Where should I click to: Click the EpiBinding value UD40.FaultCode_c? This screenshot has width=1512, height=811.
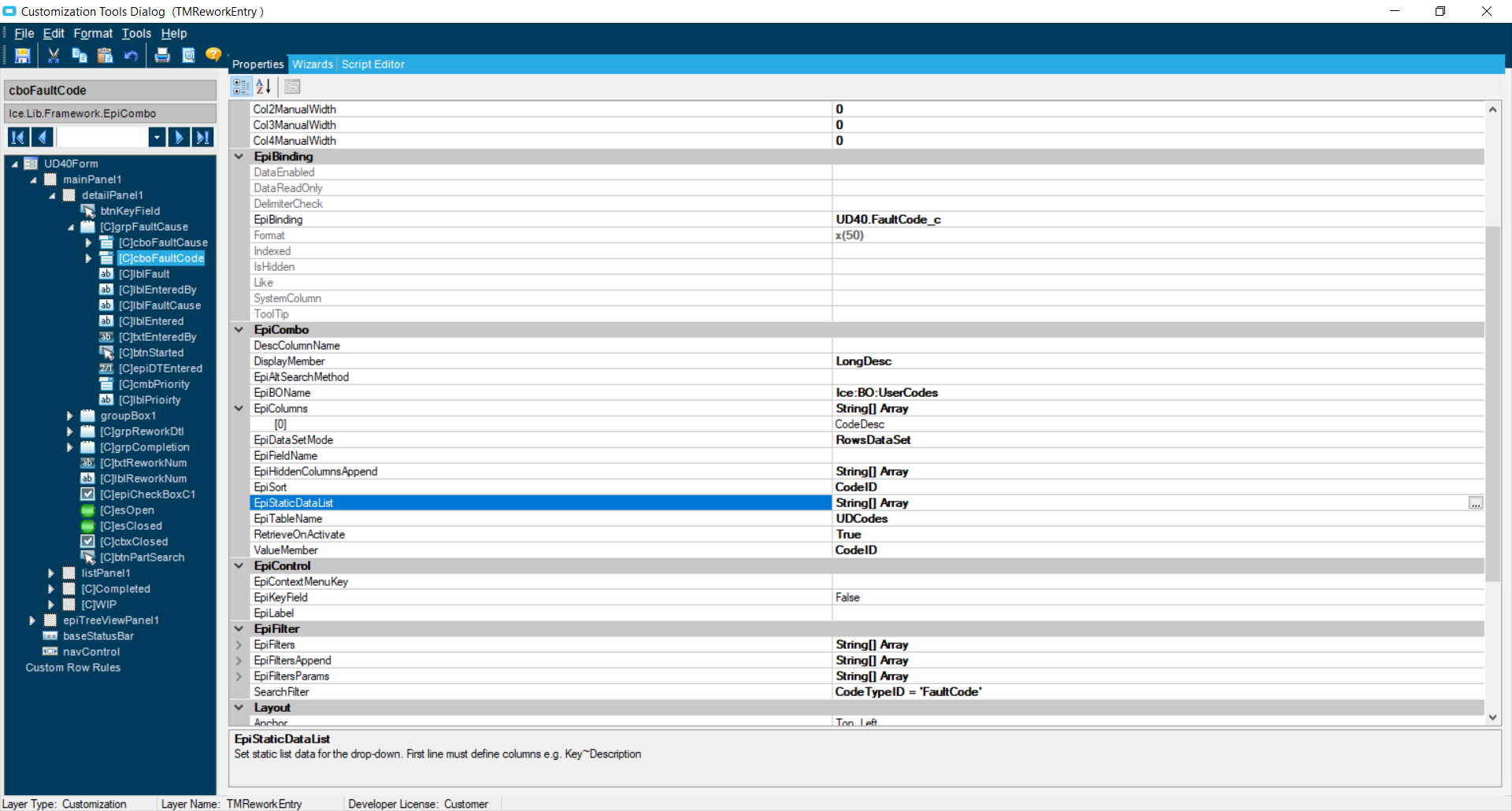coord(888,220)
